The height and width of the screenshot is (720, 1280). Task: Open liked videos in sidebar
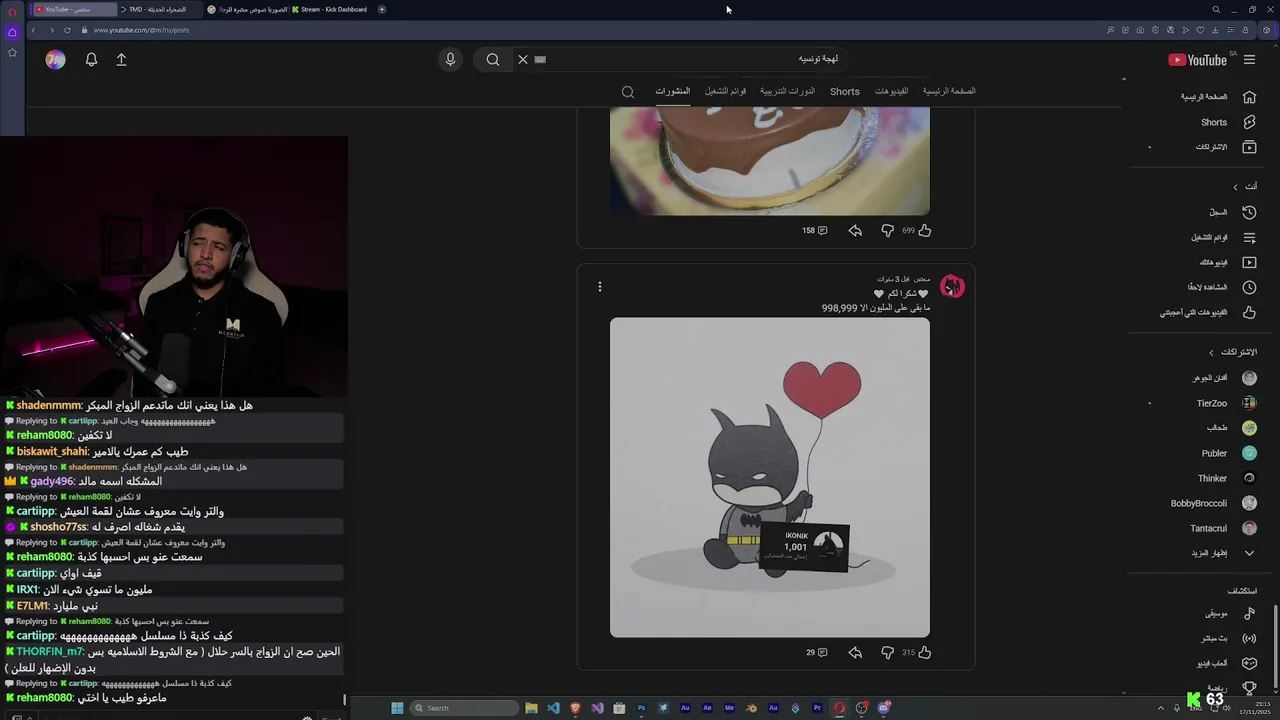(x=1208, y=312)
